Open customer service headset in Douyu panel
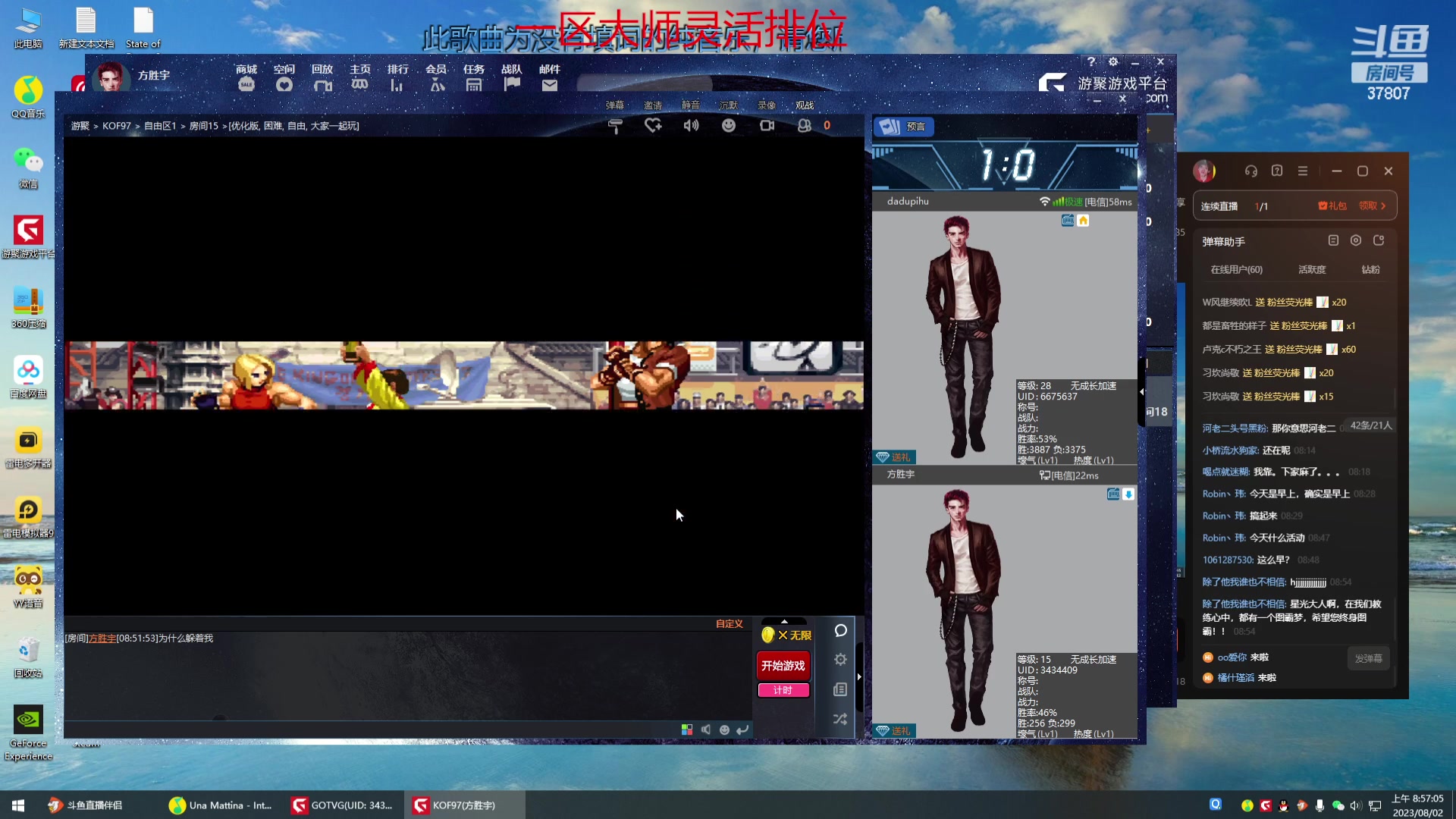The height and width of the screenshot is (819, 1456). [1251, 171]
